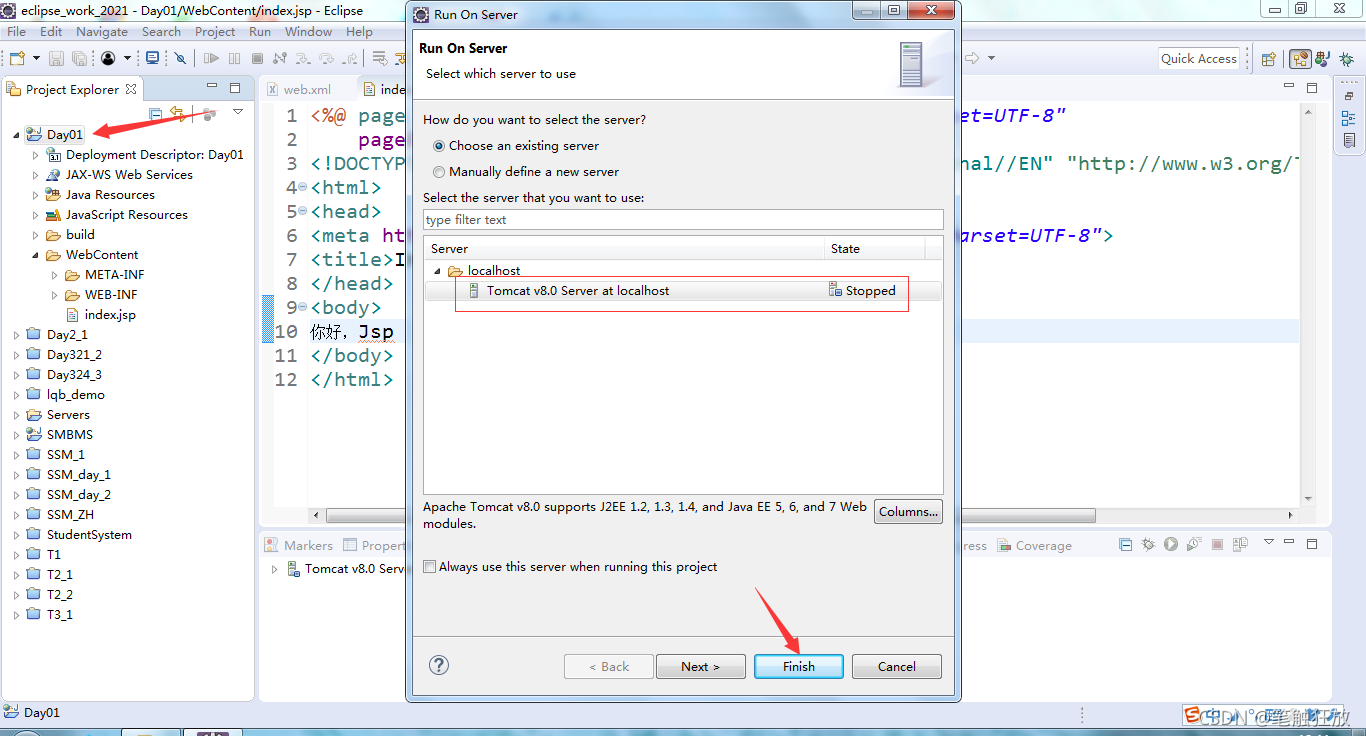This screenshot has height=736, width=1366.
Task: Click the Terminate icon in main toolbar
Action: [x=257, y=59]
